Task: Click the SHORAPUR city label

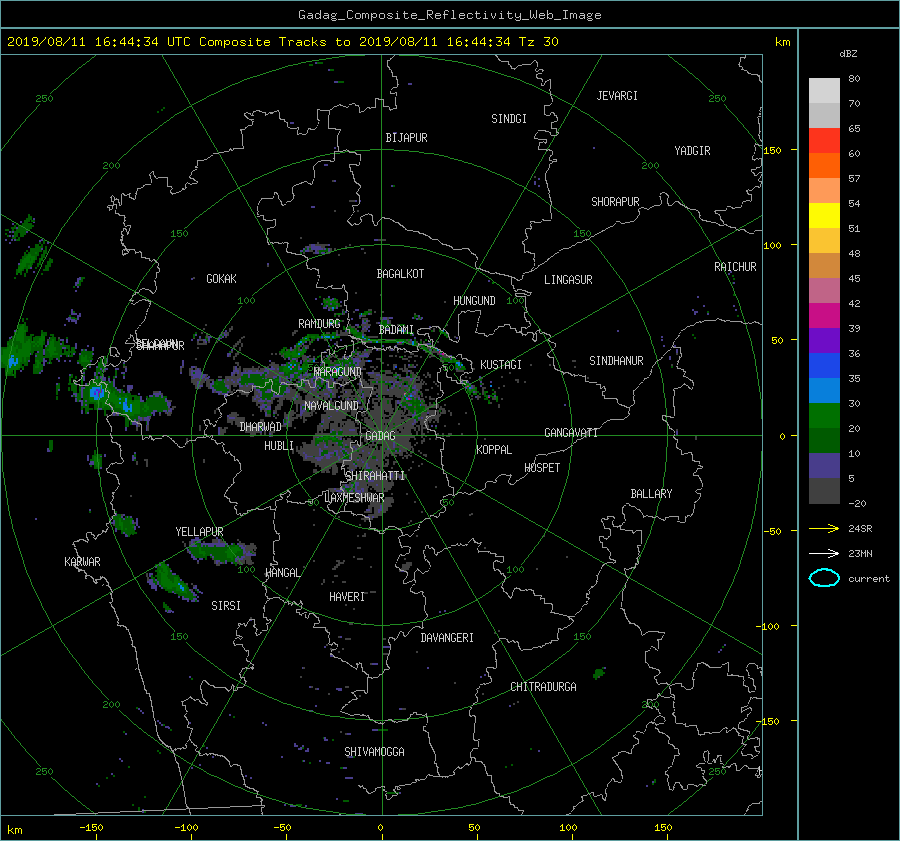Action: [x=615, y=202]
